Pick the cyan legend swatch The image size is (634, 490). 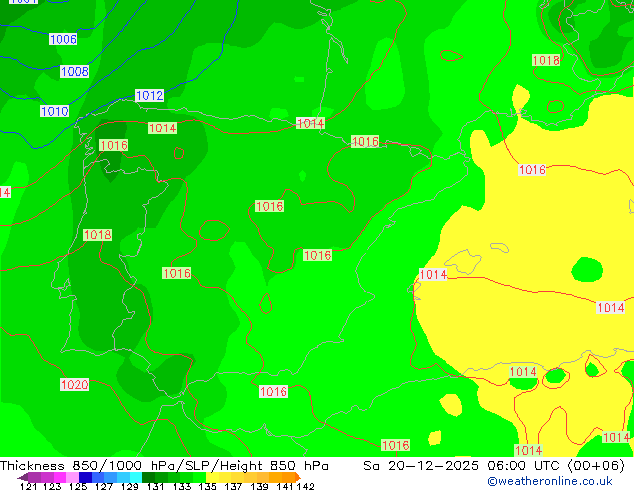coord(136,477)
